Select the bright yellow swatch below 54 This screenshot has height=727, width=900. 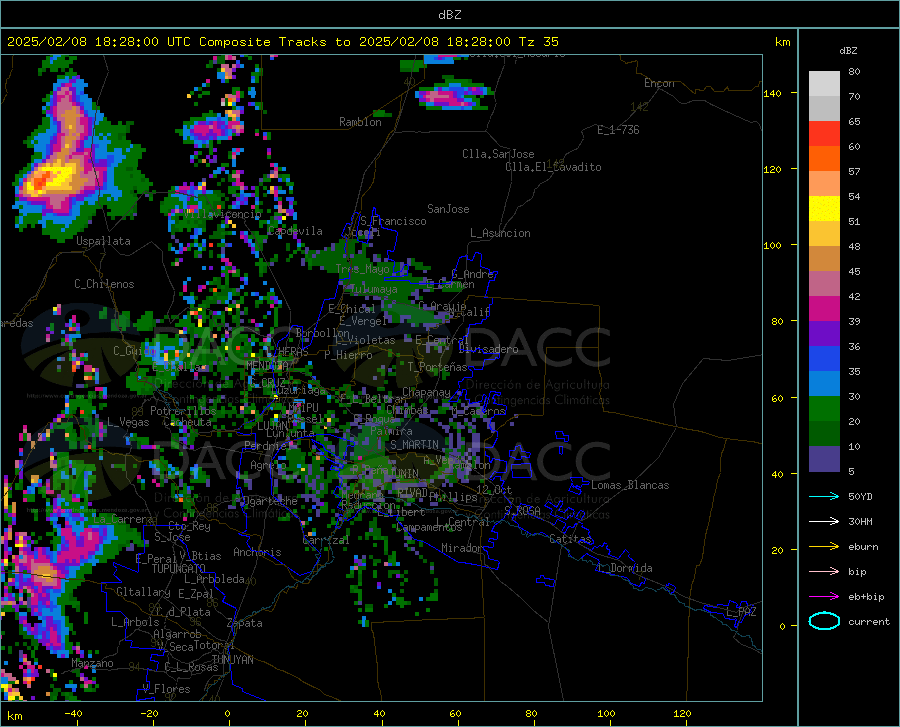(x=824, y=209)
